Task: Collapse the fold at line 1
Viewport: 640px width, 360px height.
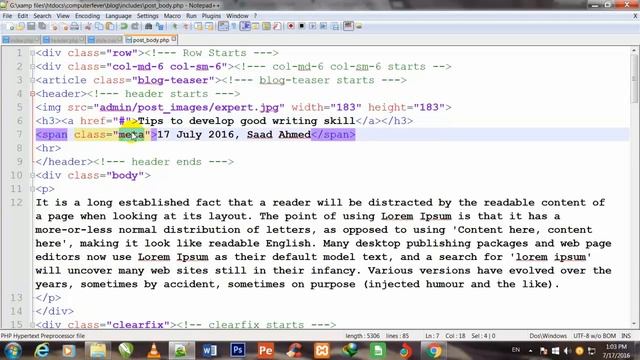Action: point(32,53)
